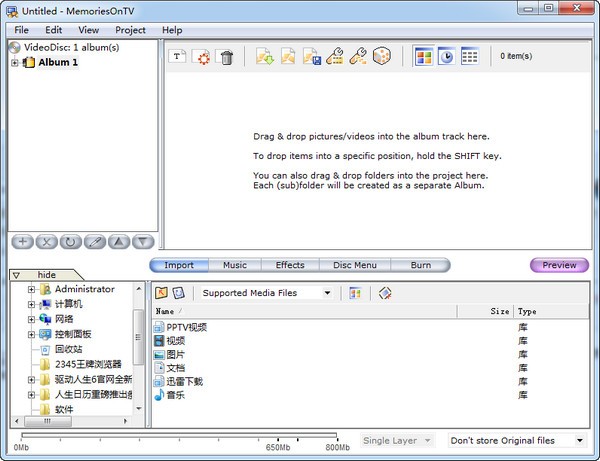Open the Project menu
Viewport: 600px width, 461px height.
130,30
